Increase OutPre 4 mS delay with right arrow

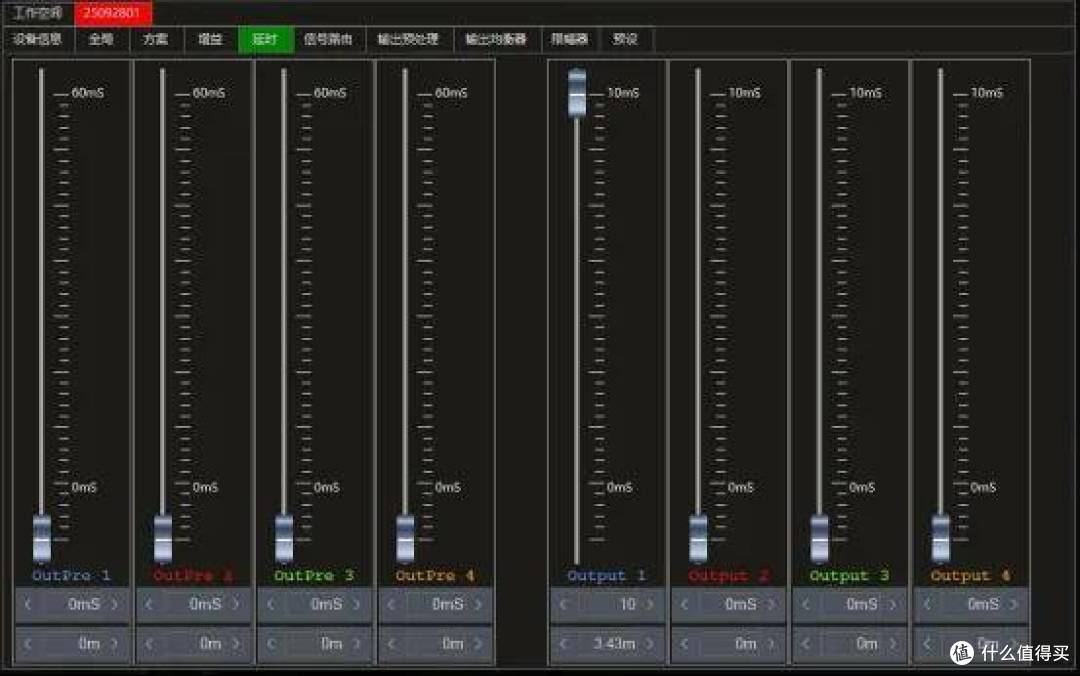478,604
